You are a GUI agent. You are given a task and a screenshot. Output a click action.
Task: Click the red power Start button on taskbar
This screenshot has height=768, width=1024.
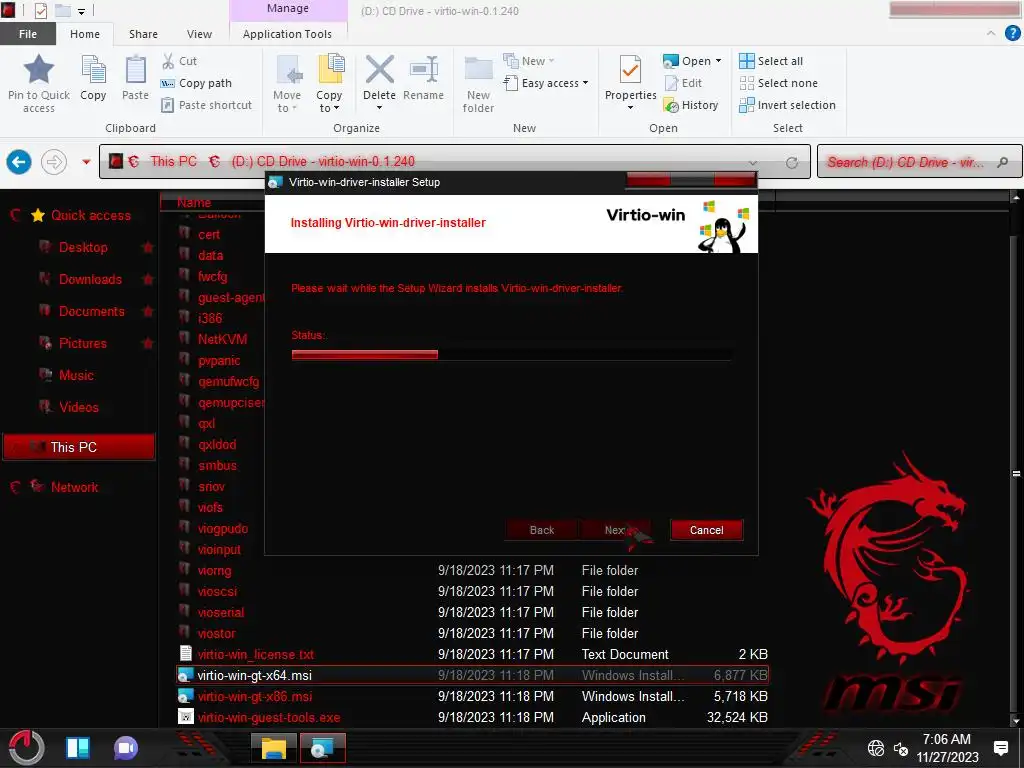[27, 748]
